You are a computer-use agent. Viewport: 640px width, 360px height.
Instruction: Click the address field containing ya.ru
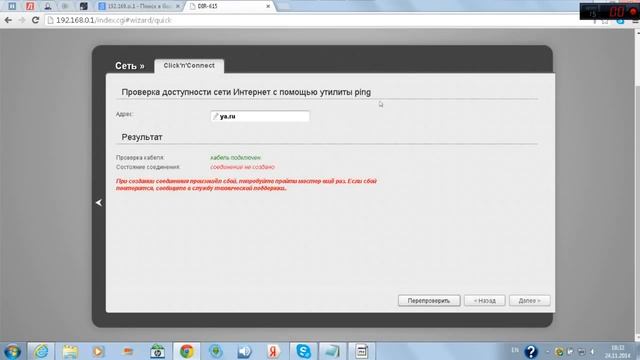point(260,116)
